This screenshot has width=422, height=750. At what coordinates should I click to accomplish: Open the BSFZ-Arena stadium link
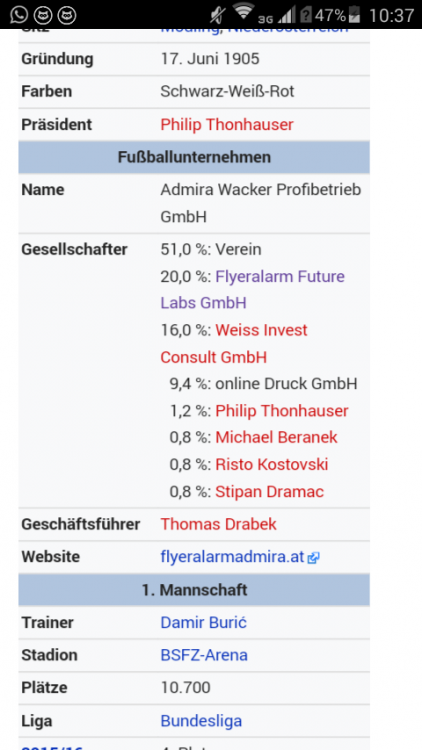(204, 655)
